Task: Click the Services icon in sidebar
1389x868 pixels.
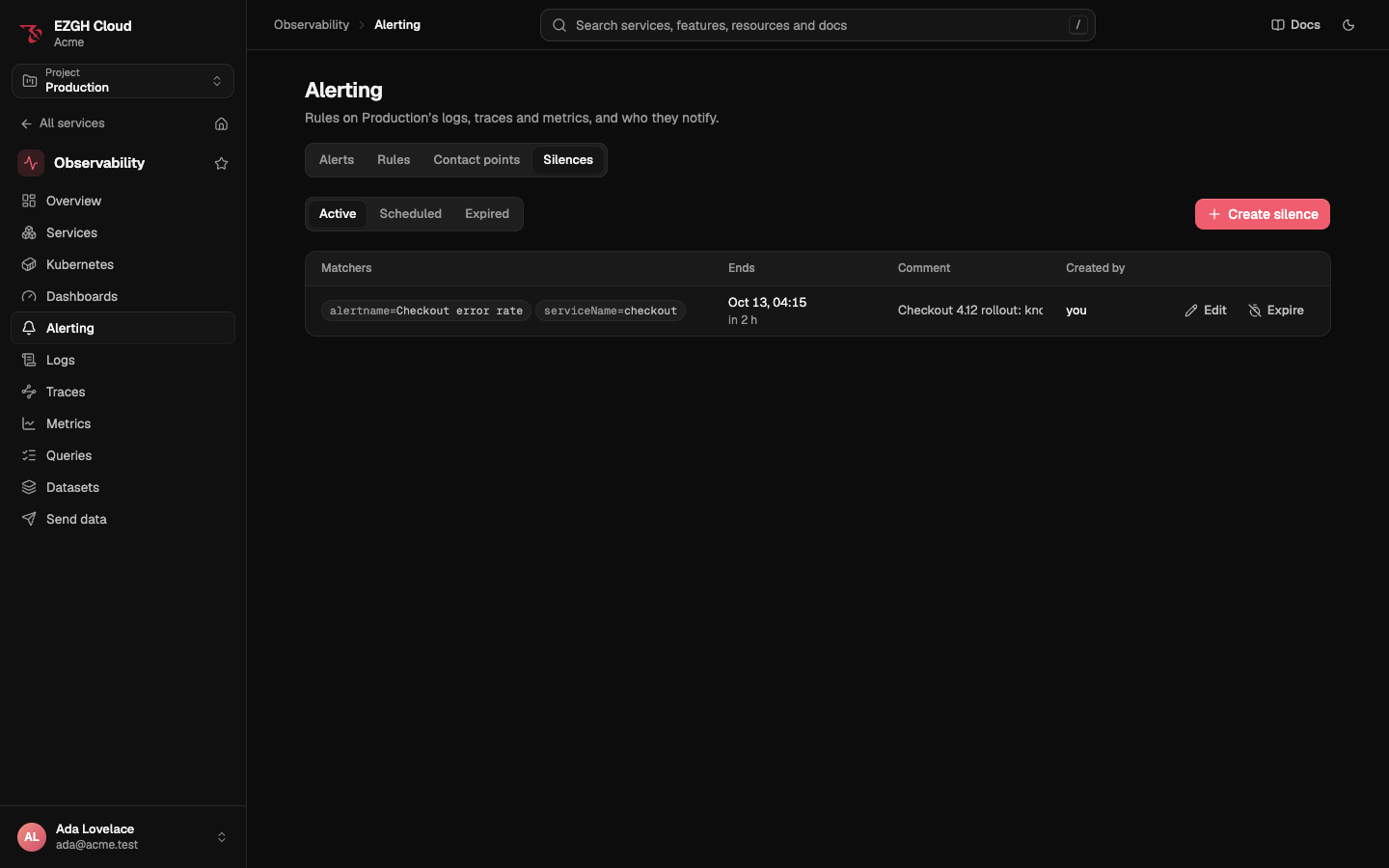Action: tap(29, 232)
